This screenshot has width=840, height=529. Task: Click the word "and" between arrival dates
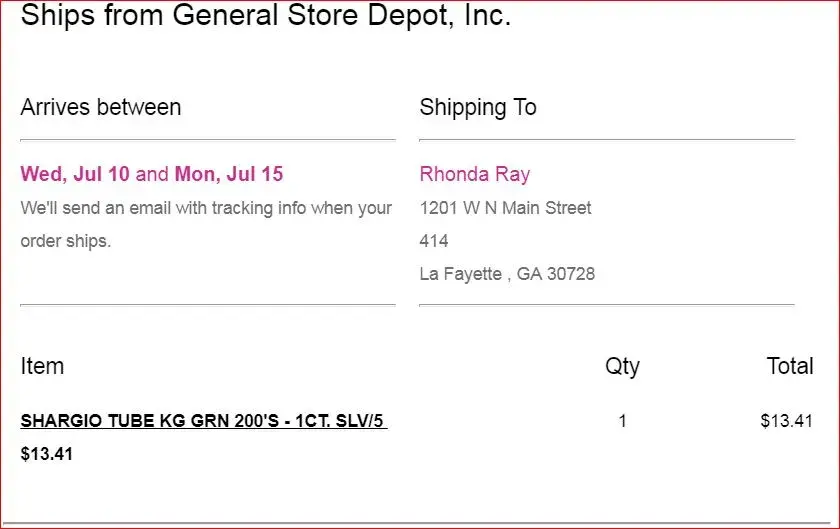[x=152, y=174]
